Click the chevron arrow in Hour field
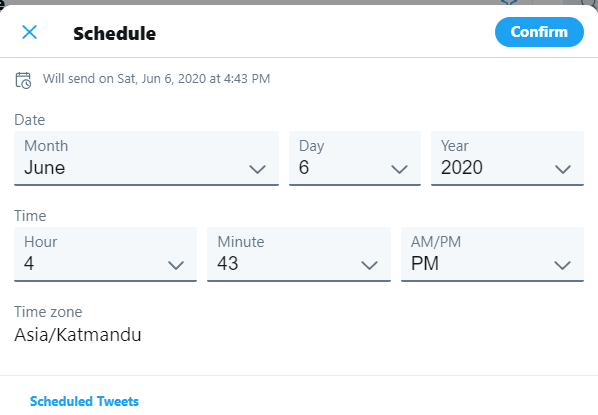This screenshot has height=415, width=598. point(176,265)
